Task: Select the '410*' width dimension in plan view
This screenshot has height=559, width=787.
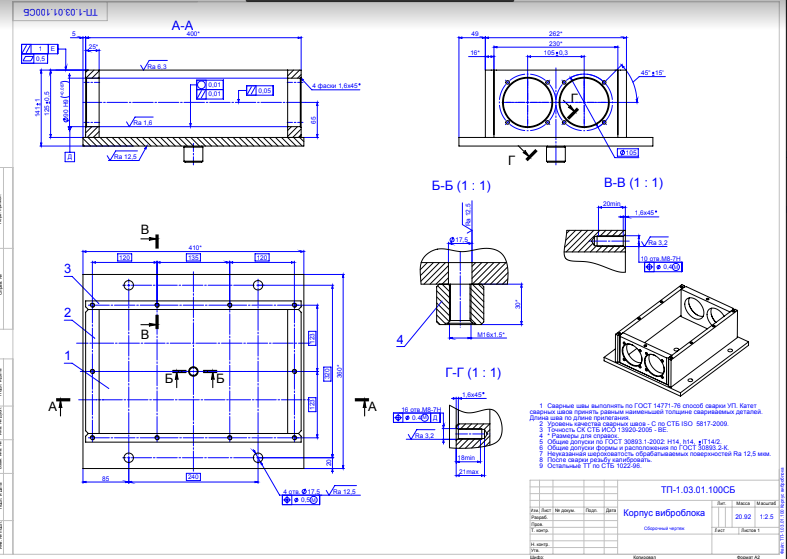Action: tap(194, 247)
